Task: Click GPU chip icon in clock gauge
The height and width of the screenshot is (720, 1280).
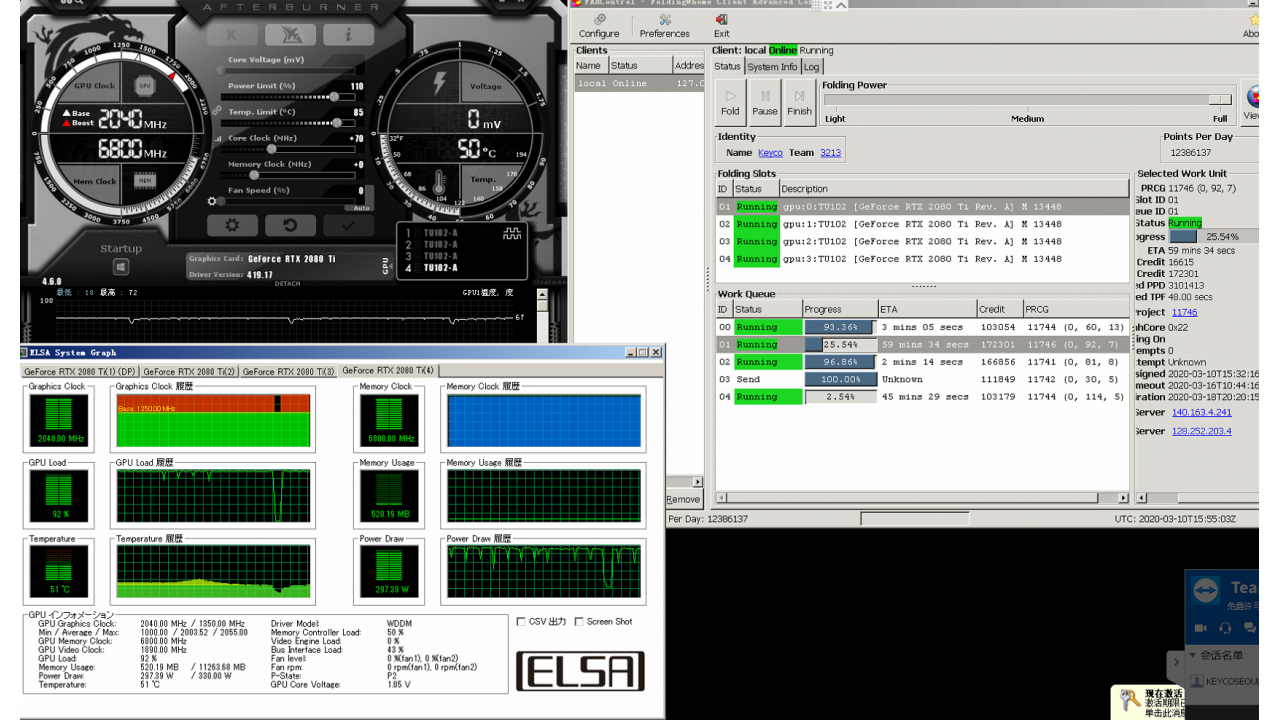Action: pos(144,86)
